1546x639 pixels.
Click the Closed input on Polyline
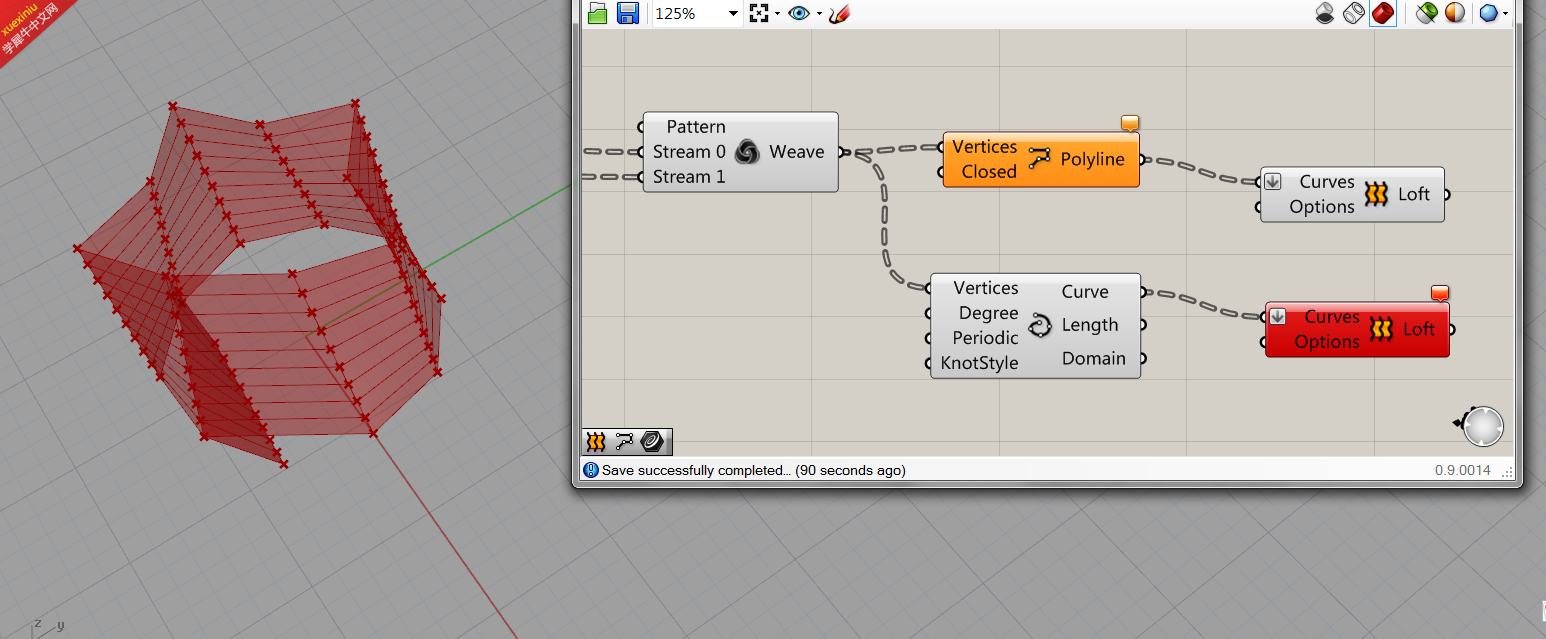pos(989,172)
